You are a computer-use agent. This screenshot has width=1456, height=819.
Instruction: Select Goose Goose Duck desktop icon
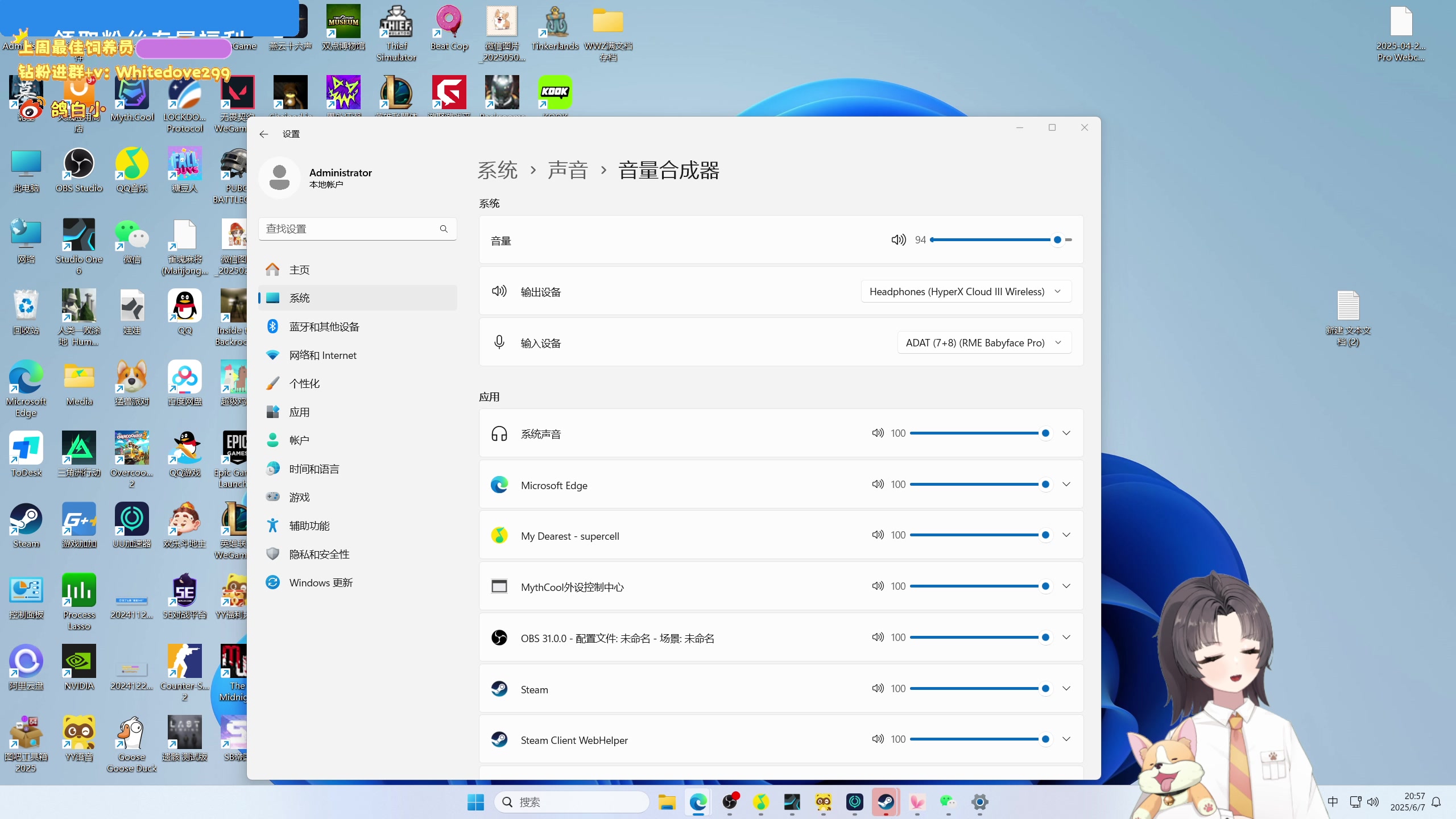pyautogui.click(x=132, y=745)
